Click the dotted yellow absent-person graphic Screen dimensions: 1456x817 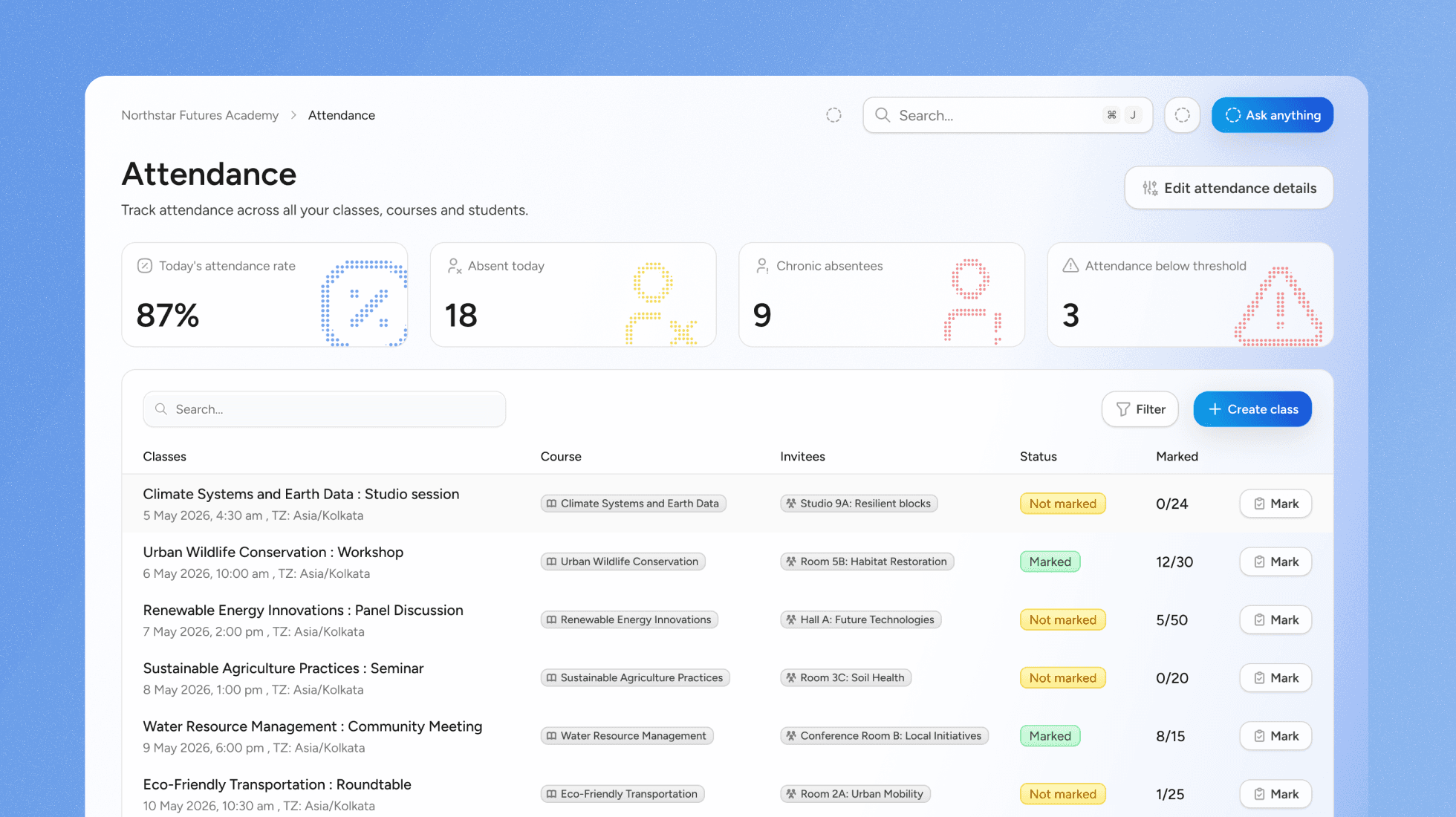tap(661, 303)
